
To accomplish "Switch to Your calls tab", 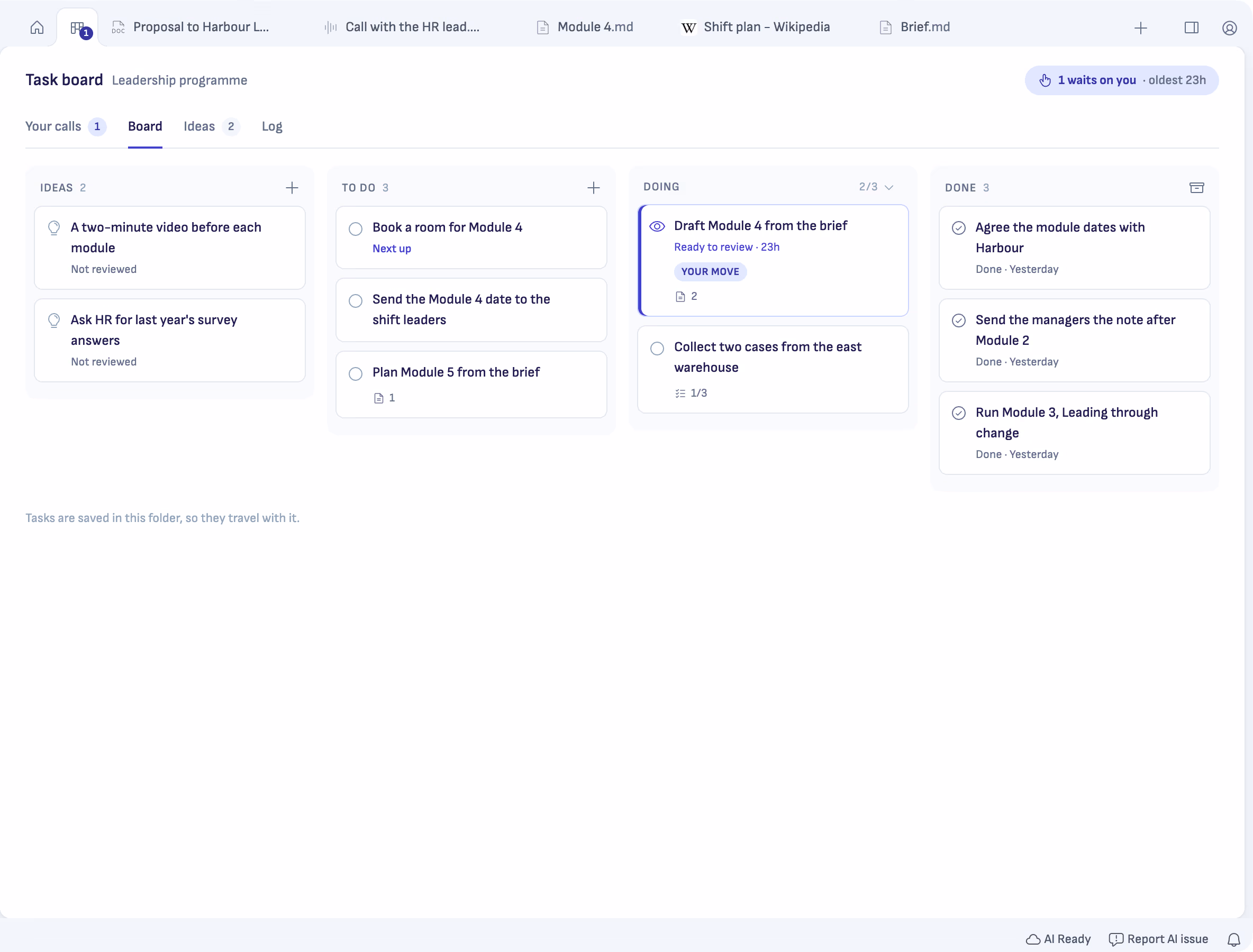I will [x=65, y=126].
